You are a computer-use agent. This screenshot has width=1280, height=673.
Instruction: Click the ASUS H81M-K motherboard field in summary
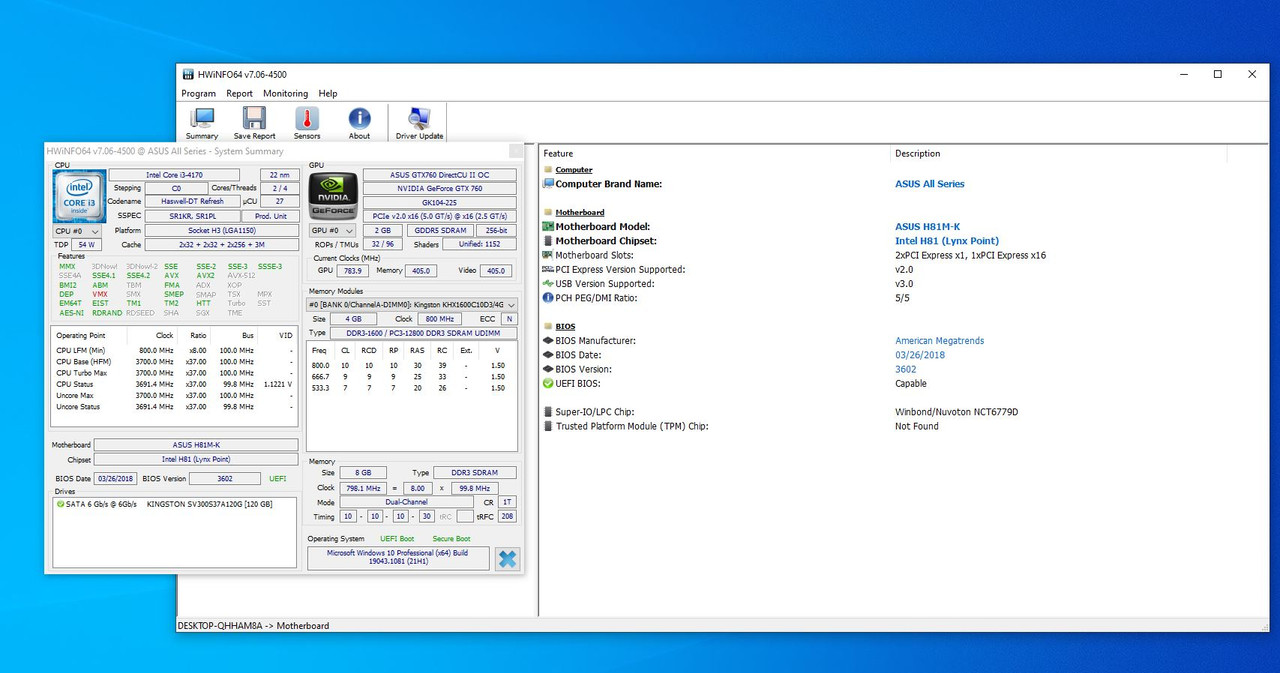pyautogui.click(x=196, y=445)
